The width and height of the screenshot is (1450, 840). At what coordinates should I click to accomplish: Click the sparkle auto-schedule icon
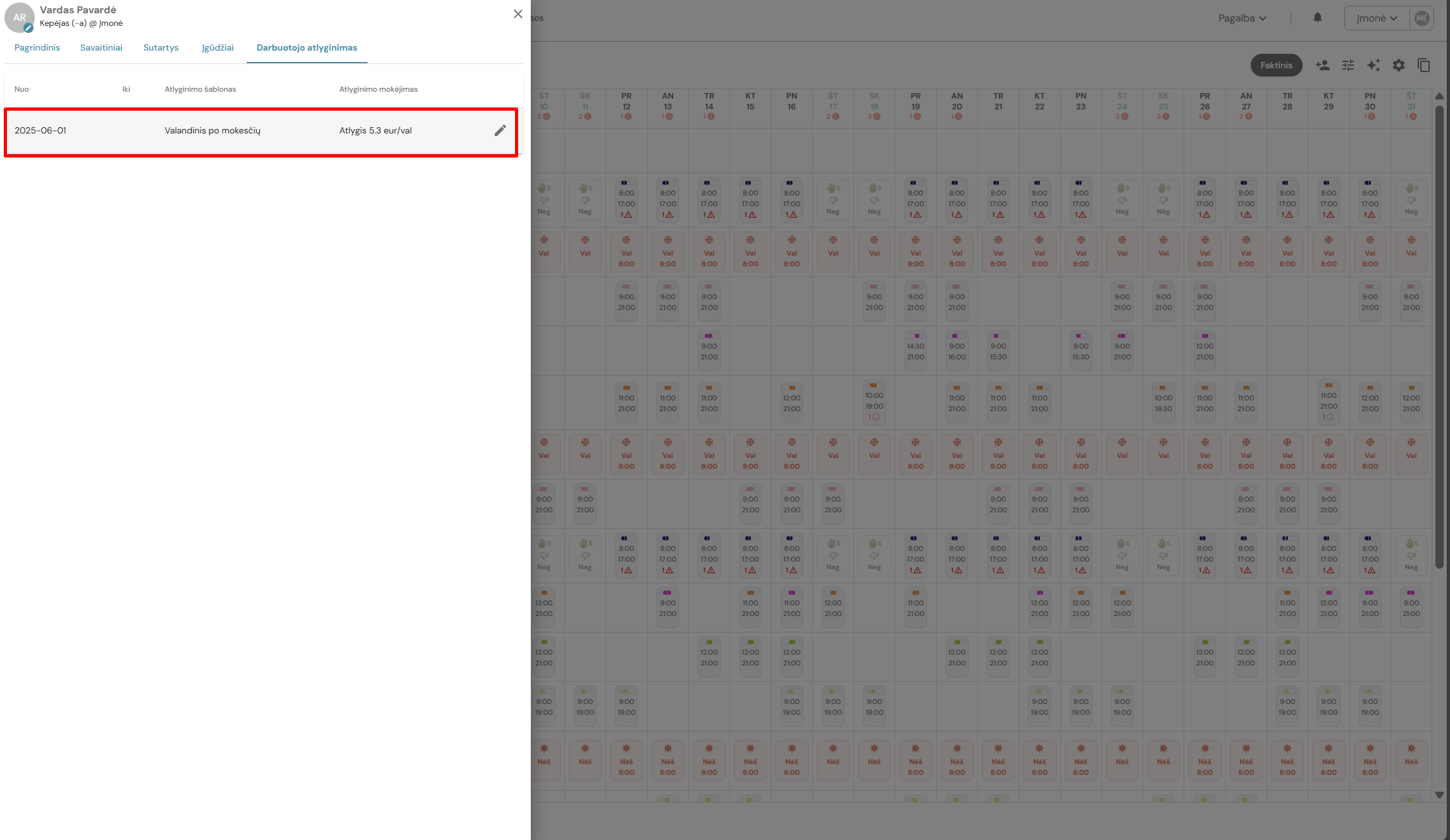(x=1373, y=65)
